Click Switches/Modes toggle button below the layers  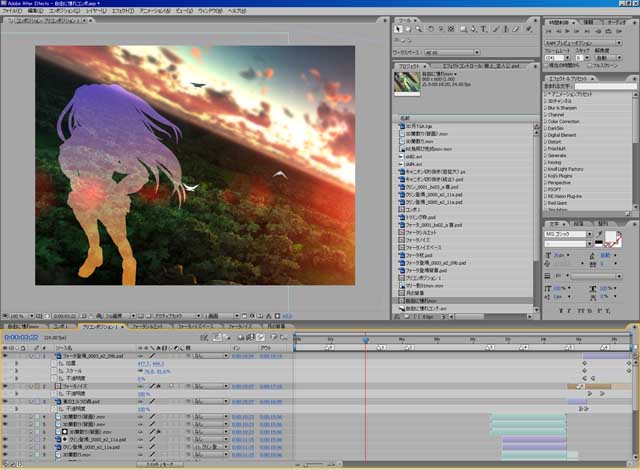coord(160,464)
